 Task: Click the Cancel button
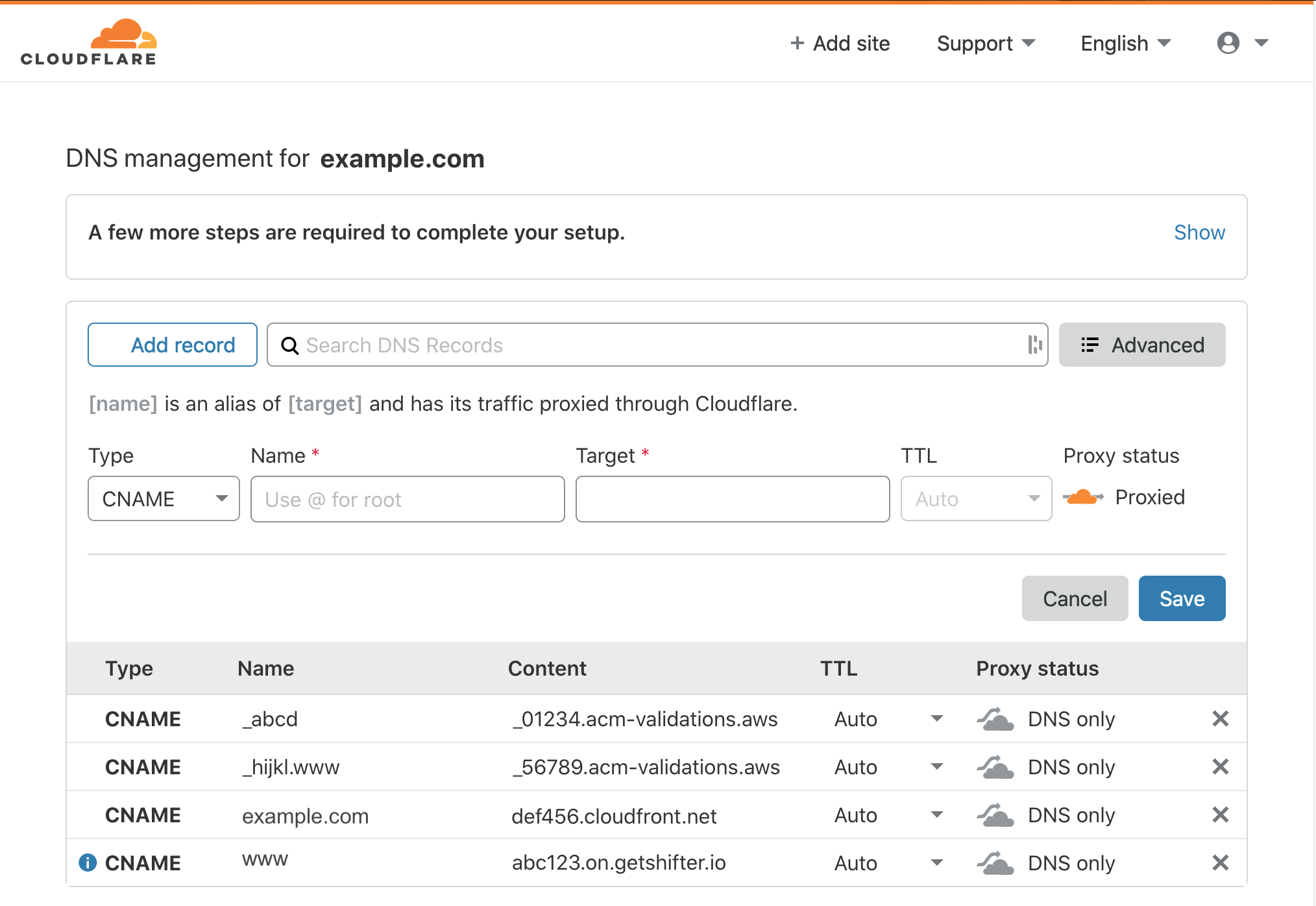coord(1075,598)
